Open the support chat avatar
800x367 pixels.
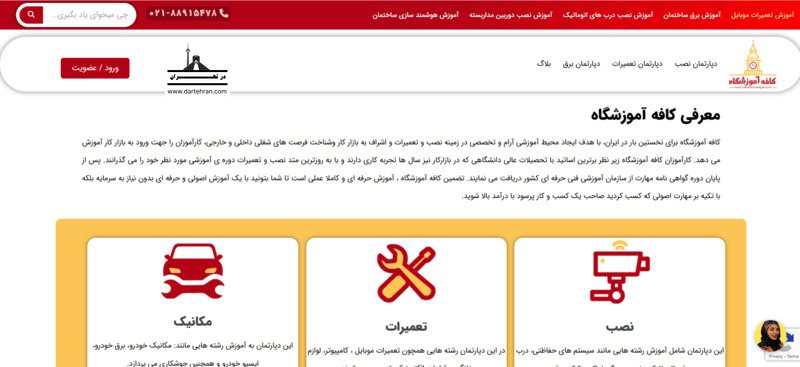coord(770,335)
